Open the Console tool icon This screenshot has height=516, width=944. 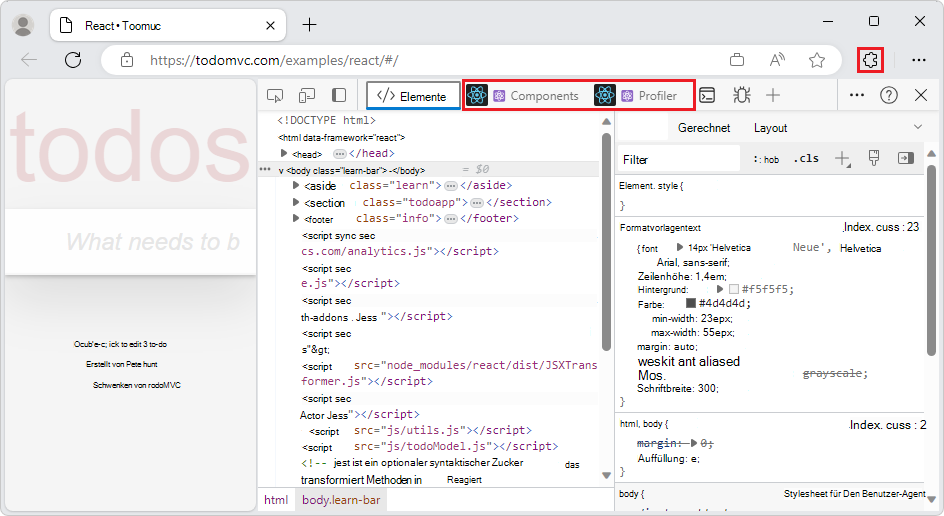pyautogui.click(x=707, y=95)
